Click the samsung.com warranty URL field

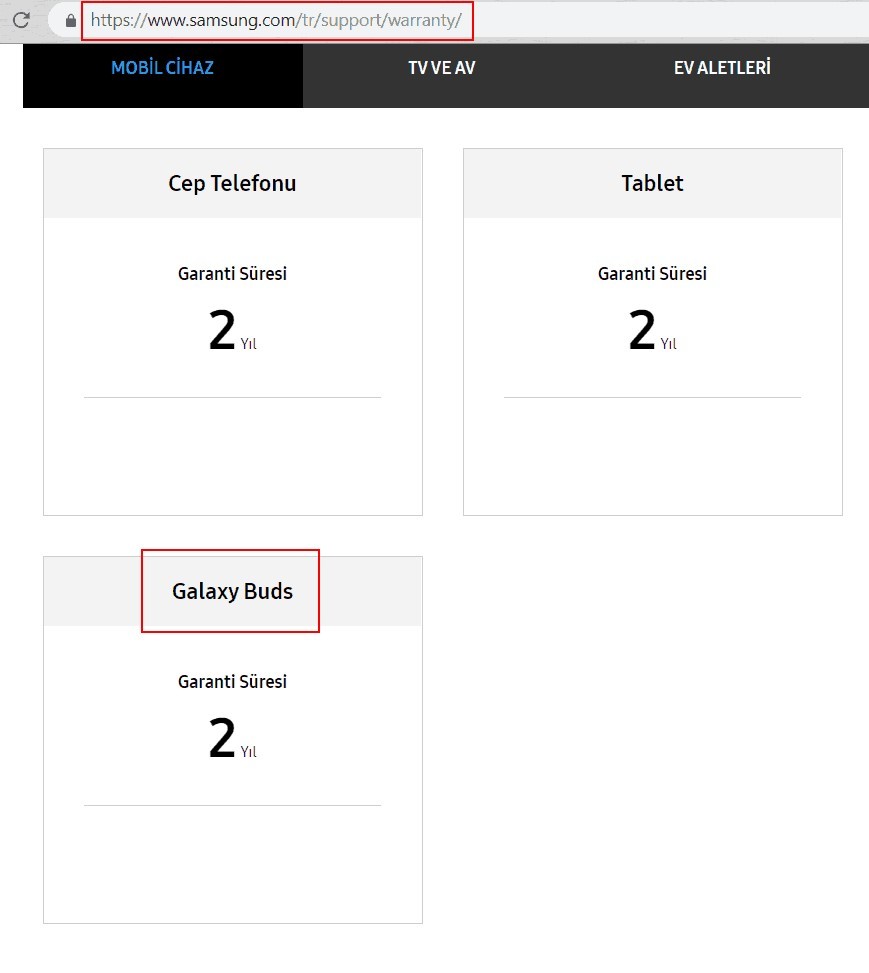(276, 20)
